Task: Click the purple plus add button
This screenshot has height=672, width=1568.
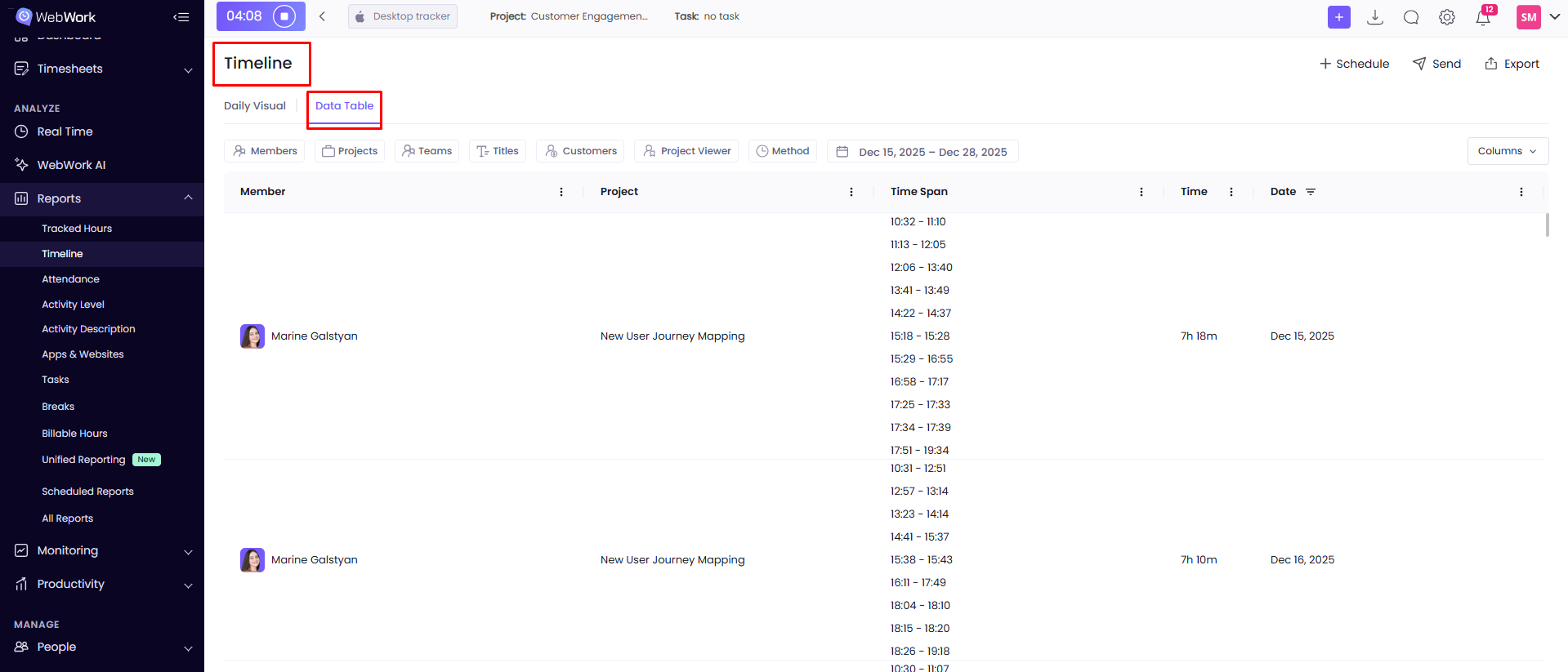Action: 1338,17
